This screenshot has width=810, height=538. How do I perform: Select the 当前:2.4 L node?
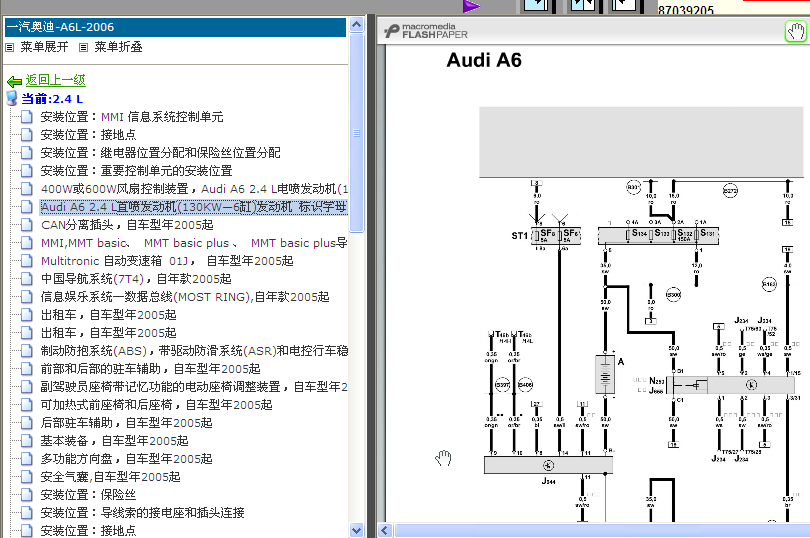click(x=52, y=99)
